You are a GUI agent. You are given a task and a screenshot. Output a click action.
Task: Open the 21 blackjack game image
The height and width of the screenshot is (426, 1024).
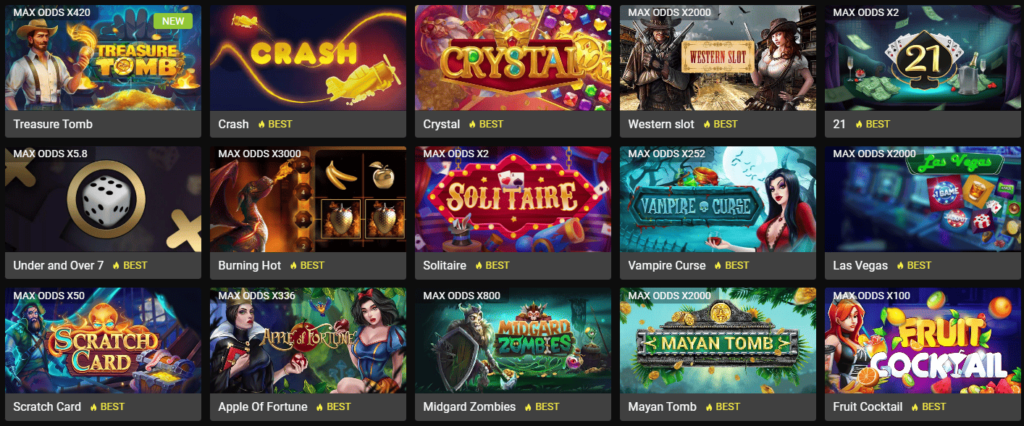click(923, 57)
